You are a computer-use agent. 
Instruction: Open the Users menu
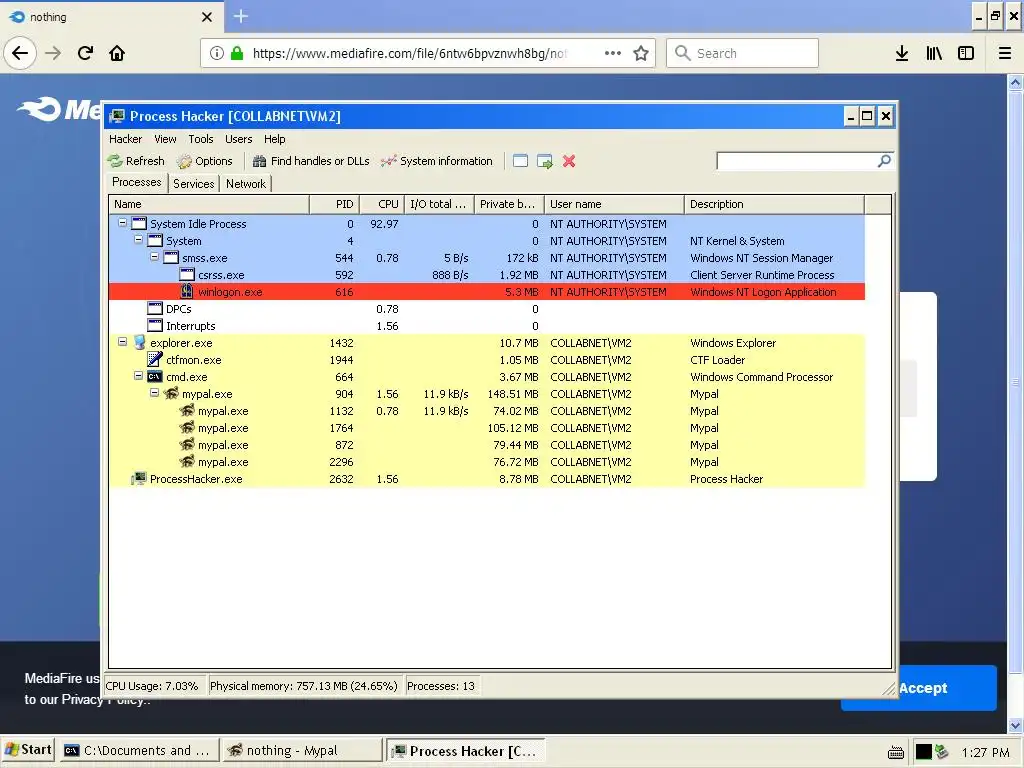coord(238,139)
